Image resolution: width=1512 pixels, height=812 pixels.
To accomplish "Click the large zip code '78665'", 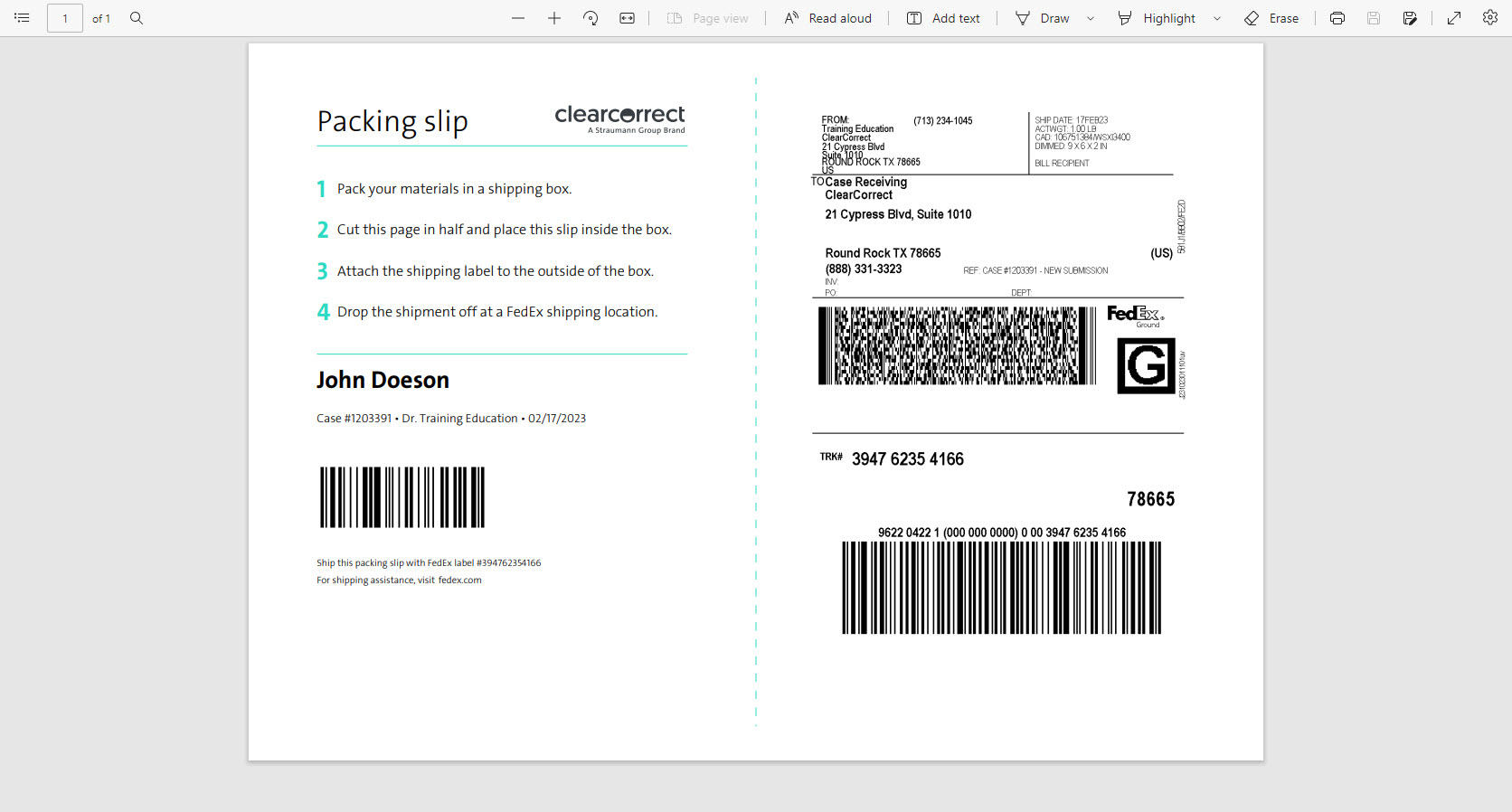I will point(1150,499).
